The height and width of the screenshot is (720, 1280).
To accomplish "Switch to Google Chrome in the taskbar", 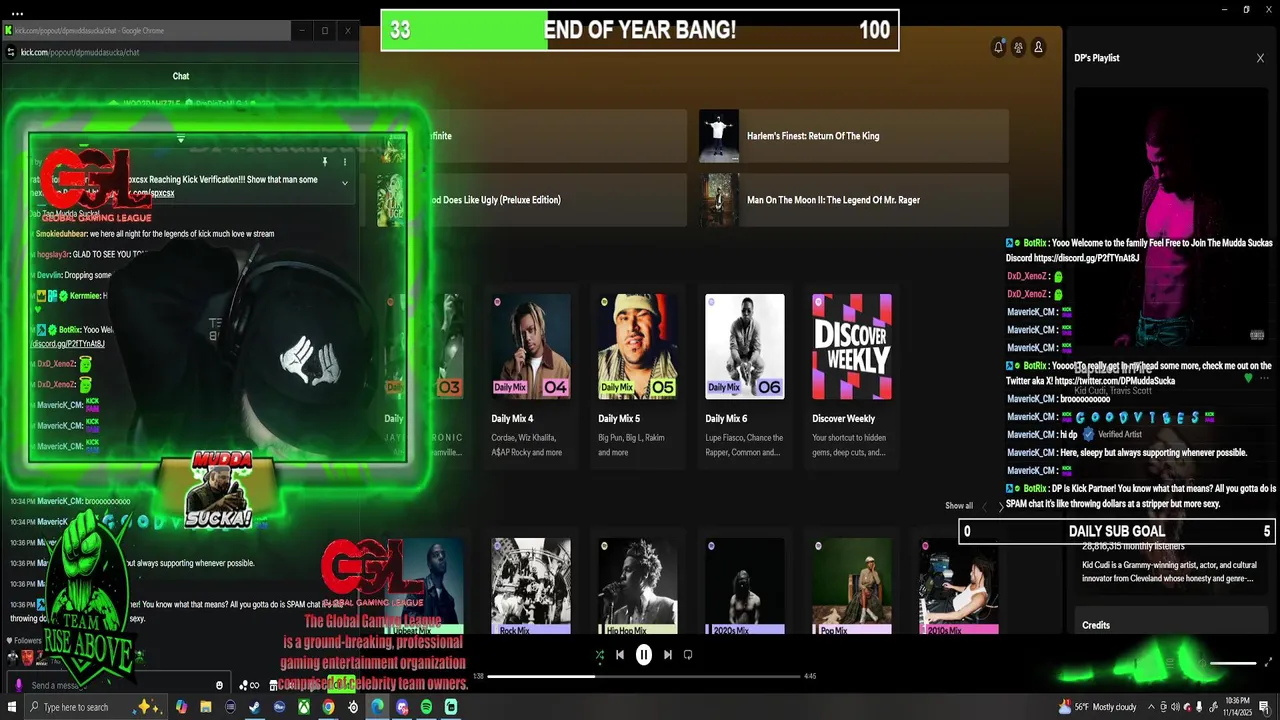I will [x=328, y=707].
